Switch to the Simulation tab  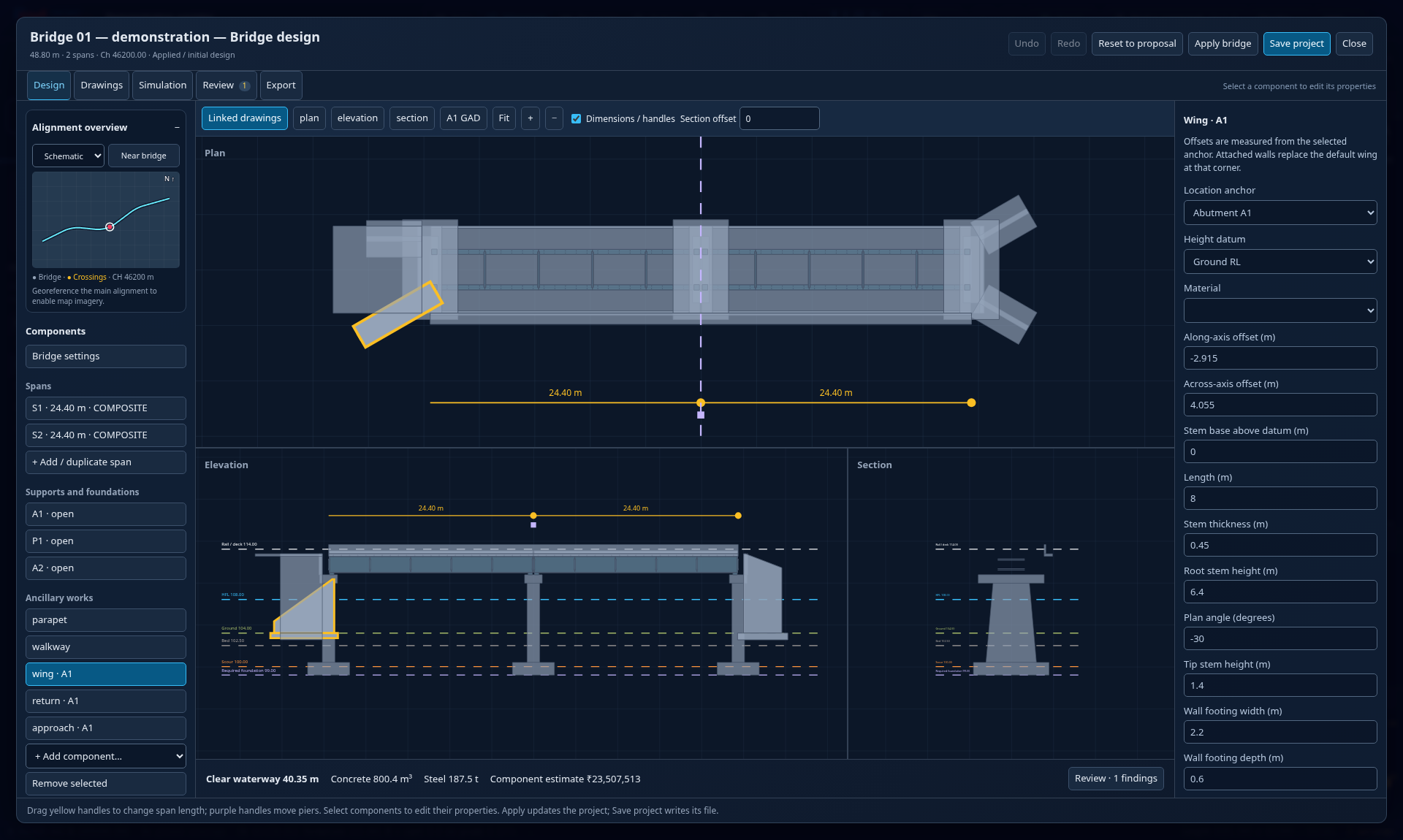162,85
